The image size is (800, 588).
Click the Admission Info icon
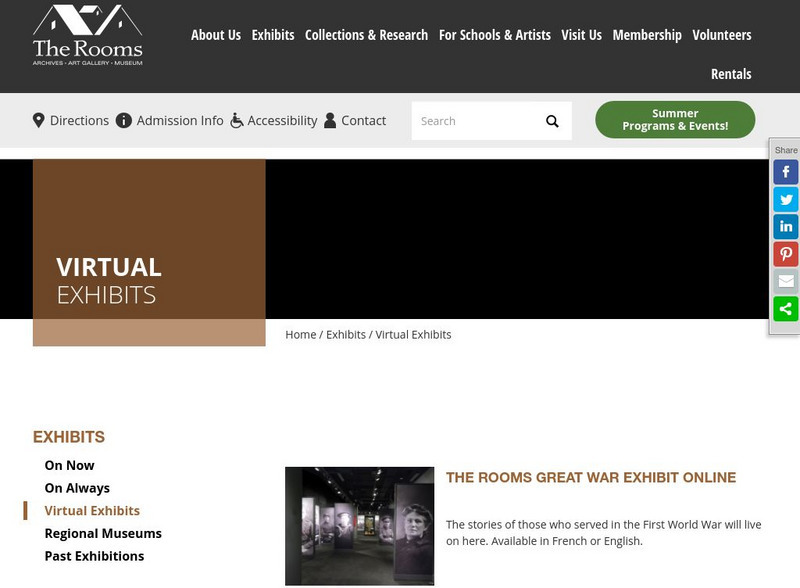[123, 120]
